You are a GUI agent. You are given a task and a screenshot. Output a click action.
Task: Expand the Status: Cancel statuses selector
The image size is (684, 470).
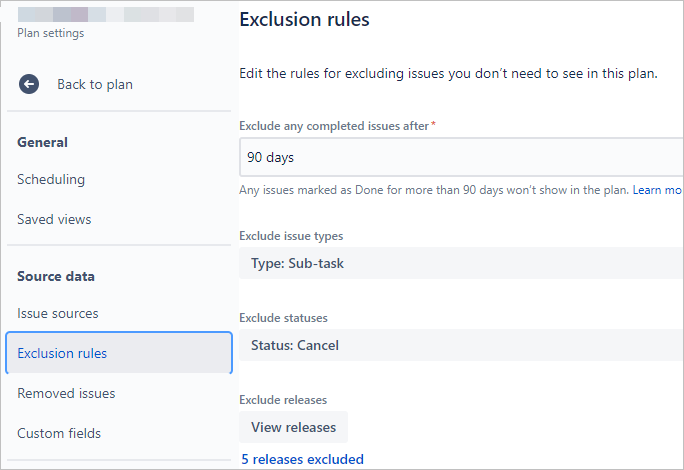pos(462,345)
